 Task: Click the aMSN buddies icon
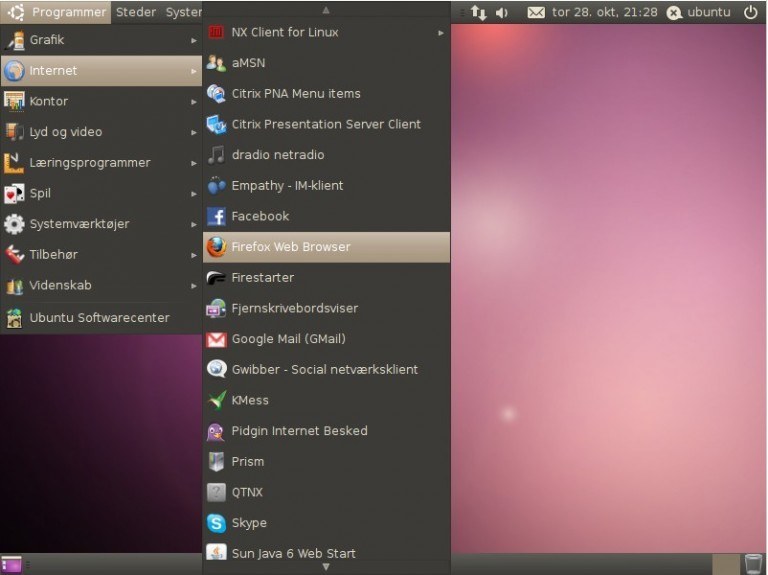pos(216,63)
